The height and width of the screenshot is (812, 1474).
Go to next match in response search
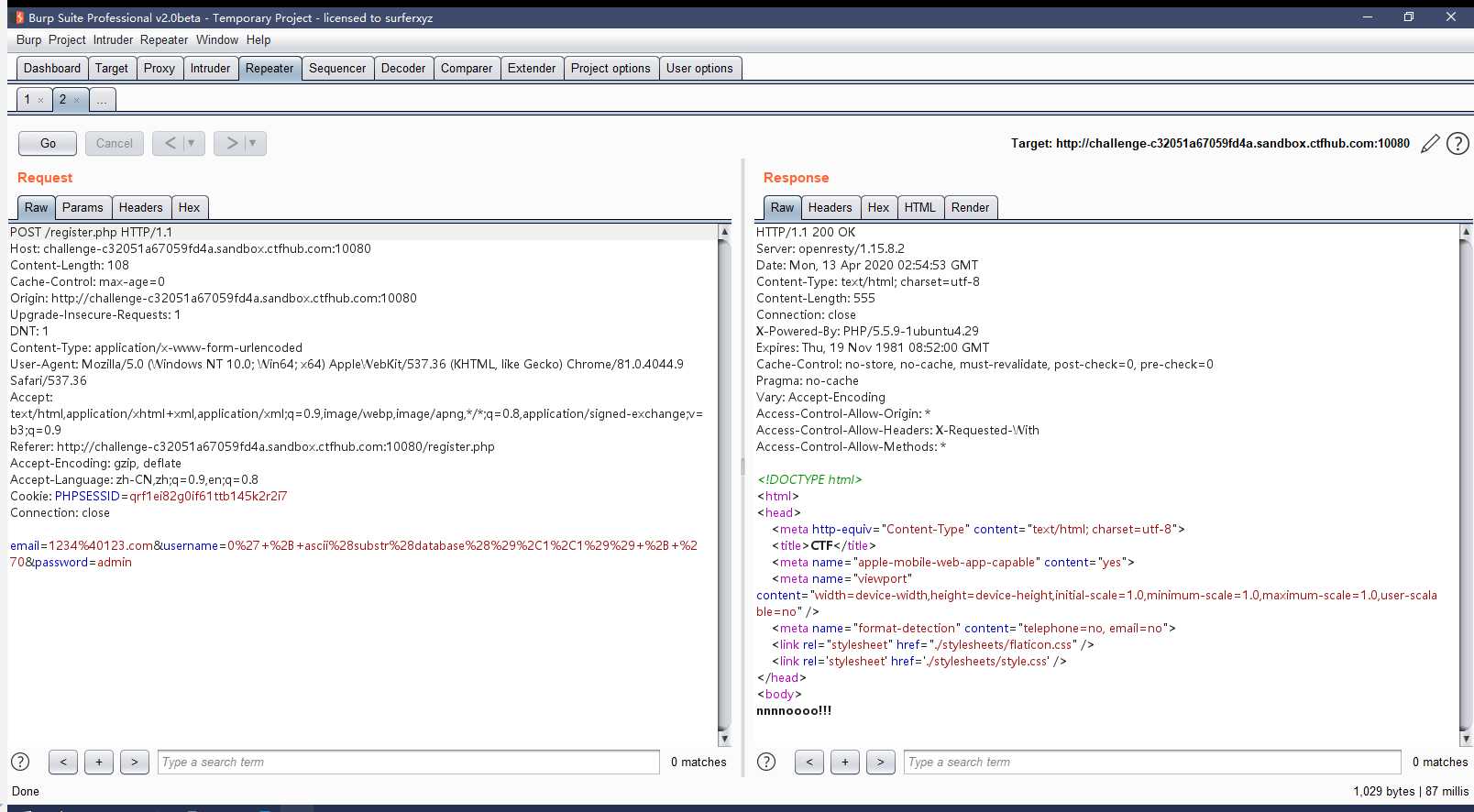coord(881,762)
